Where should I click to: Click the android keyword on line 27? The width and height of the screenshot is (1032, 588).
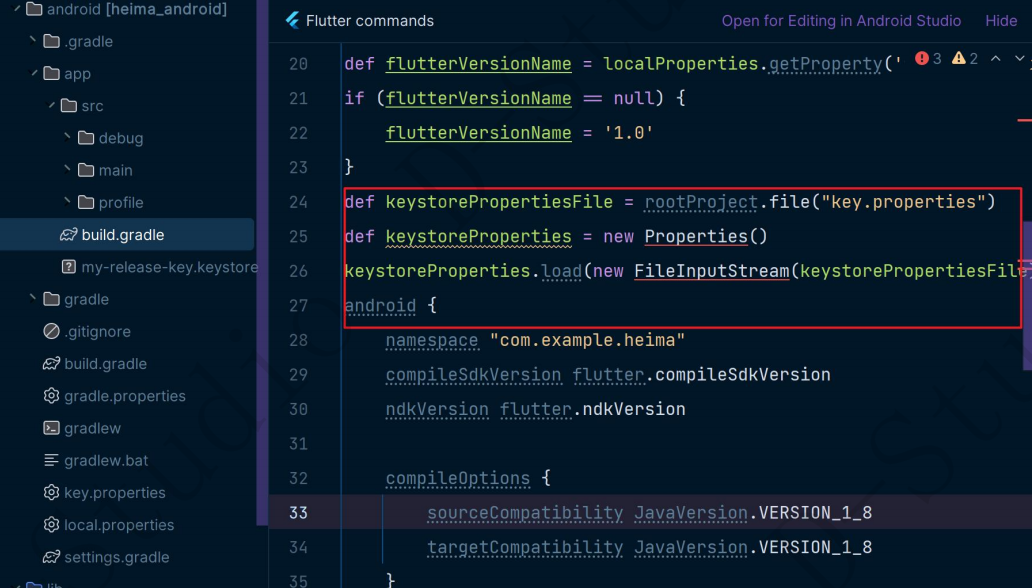pyautogui.click(x=380, y=306)
